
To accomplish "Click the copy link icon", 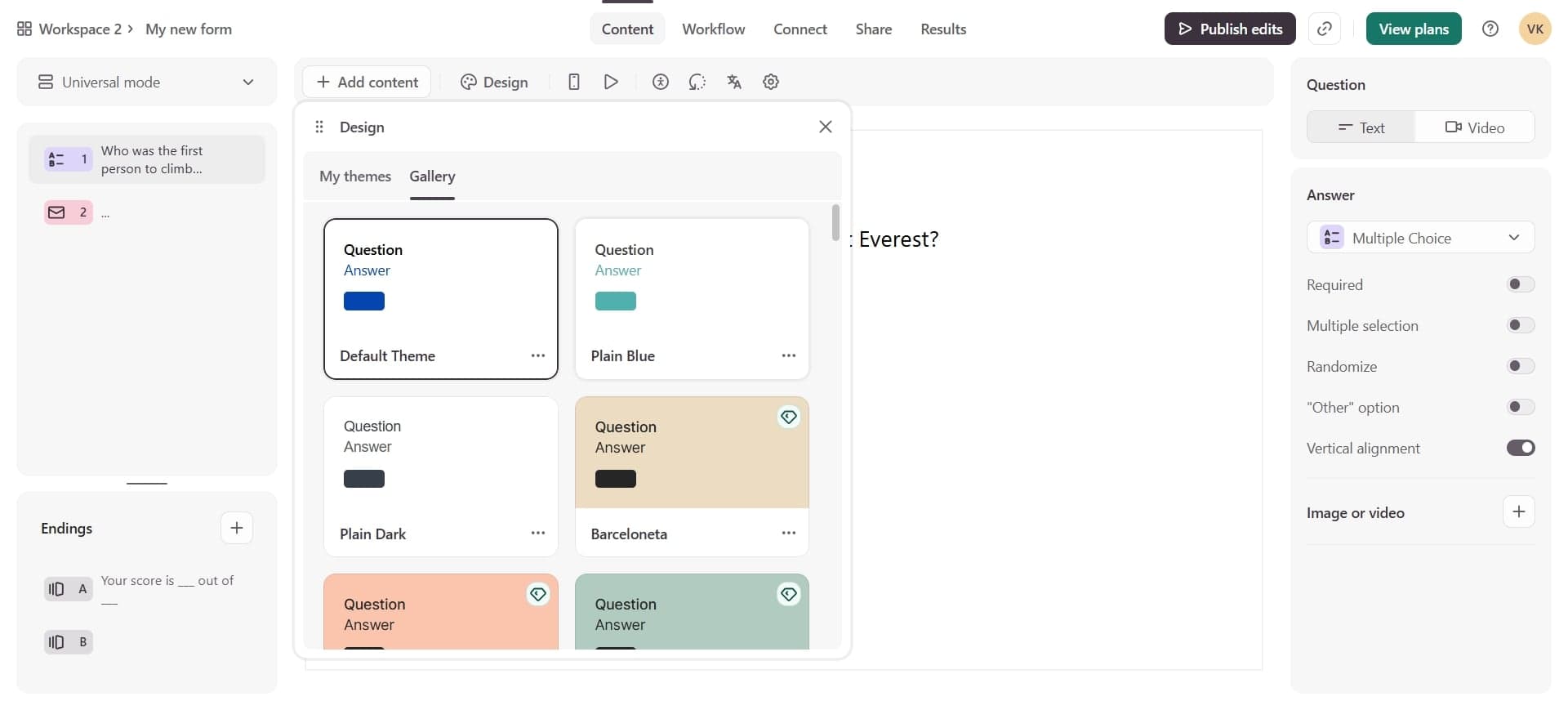I will (1325, 29).
